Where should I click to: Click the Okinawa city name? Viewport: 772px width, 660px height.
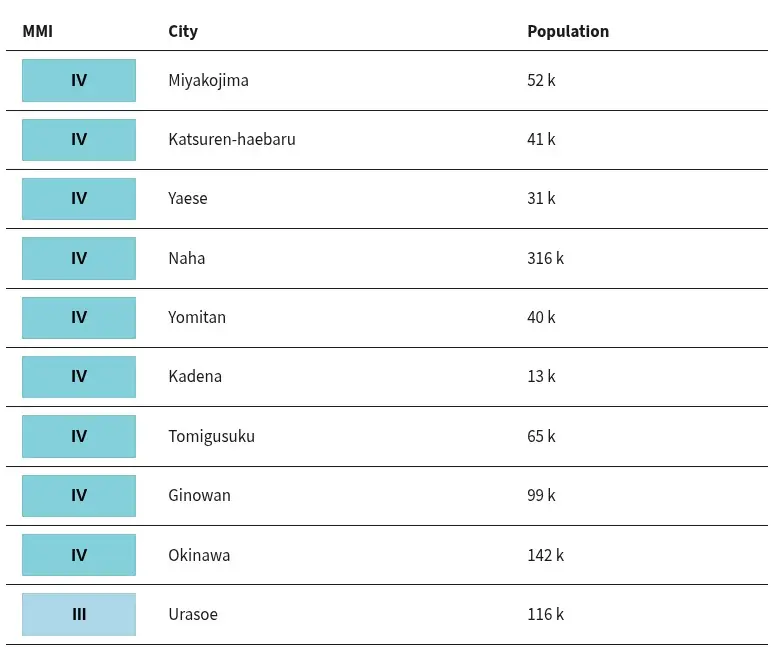[x=199, y=555]
